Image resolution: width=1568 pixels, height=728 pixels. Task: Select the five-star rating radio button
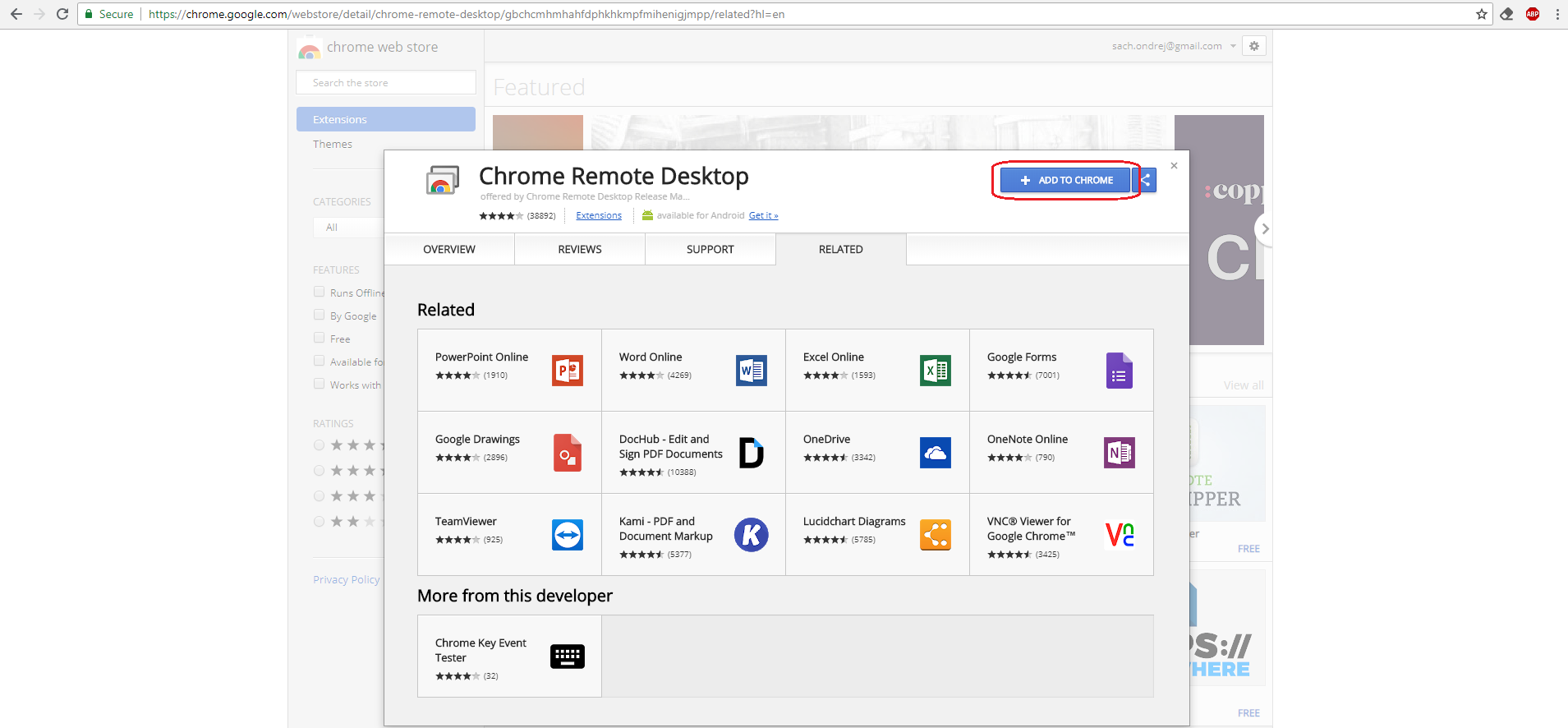click(x=319, y=445)
